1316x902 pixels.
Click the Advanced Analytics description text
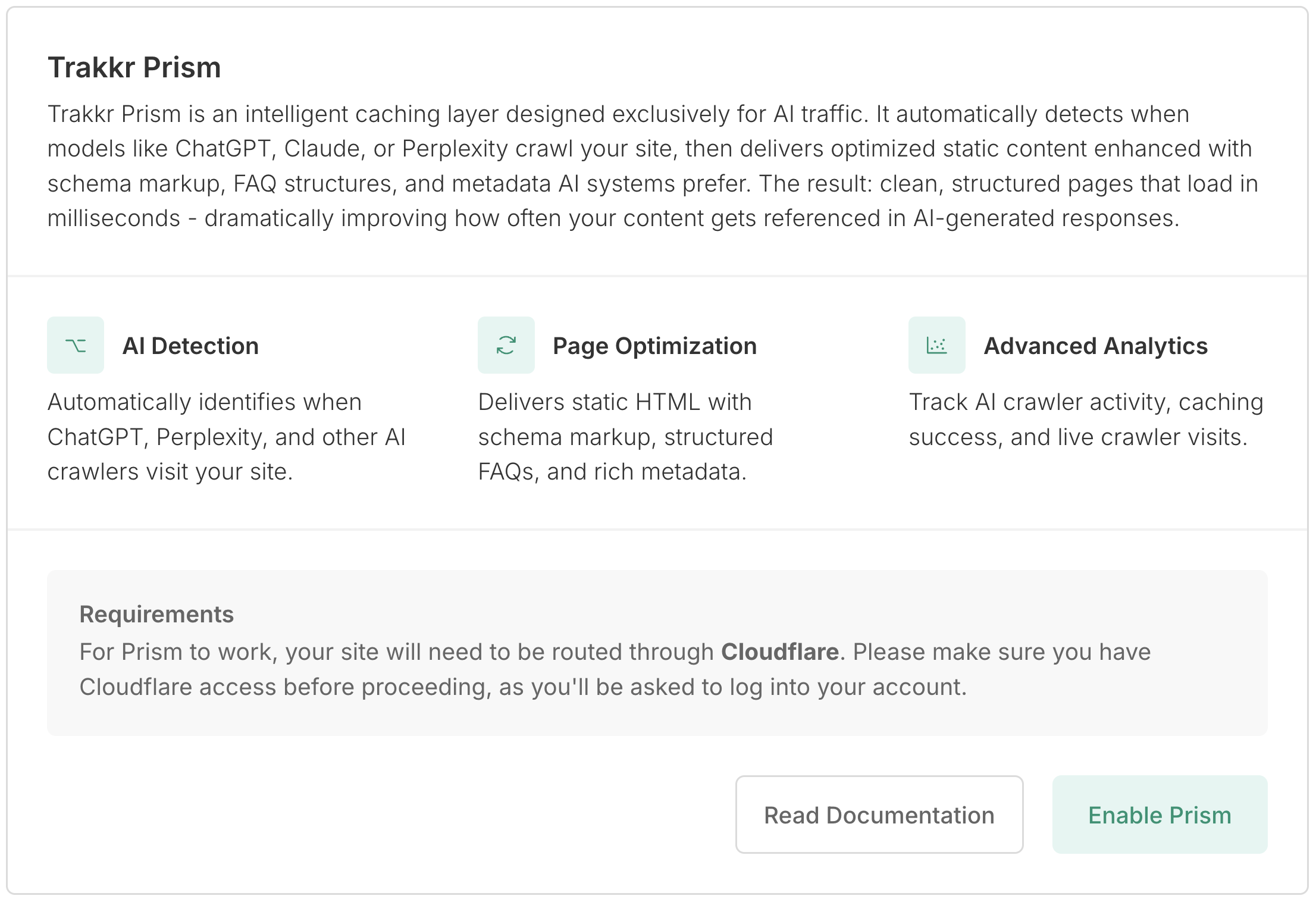pos(1086,419)
